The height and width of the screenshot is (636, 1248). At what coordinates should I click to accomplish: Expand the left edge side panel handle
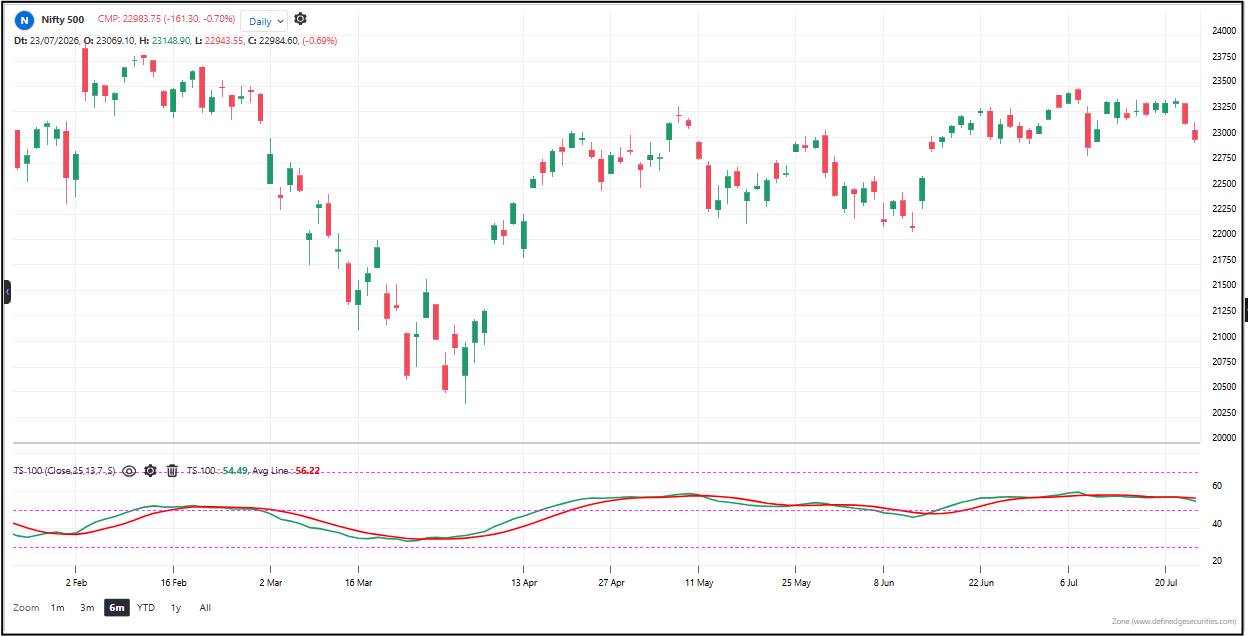[7, 292]
